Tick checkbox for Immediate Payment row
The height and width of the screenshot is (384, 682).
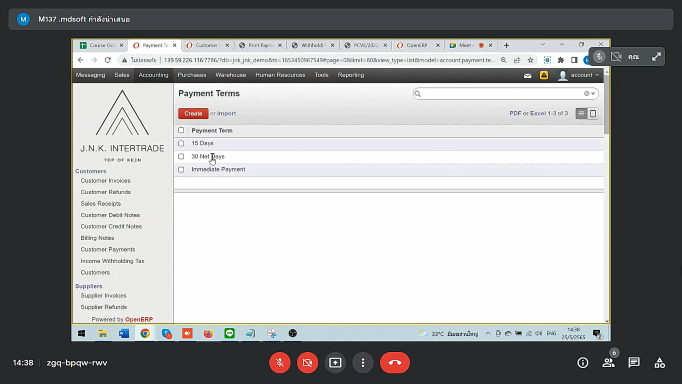click(181, 170)
